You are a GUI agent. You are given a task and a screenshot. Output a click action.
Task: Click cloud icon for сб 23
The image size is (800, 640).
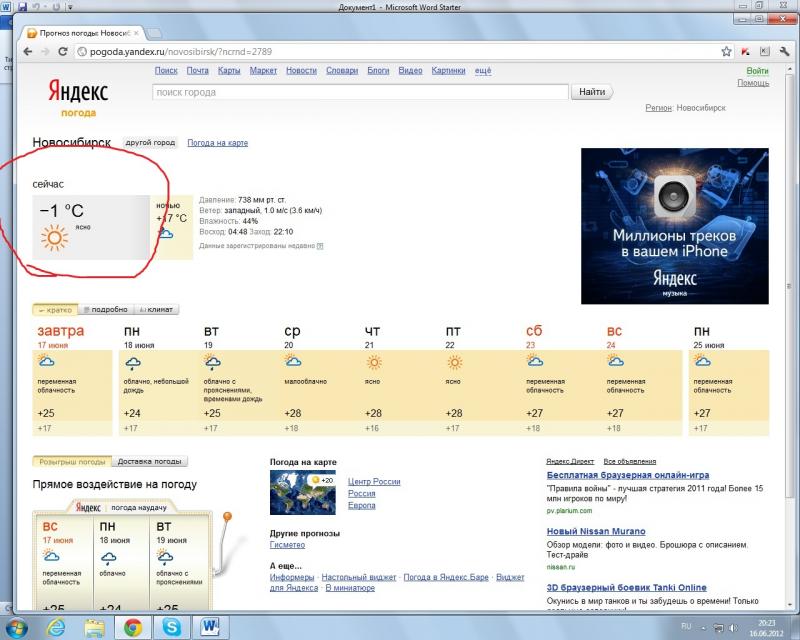coord(534,361)
